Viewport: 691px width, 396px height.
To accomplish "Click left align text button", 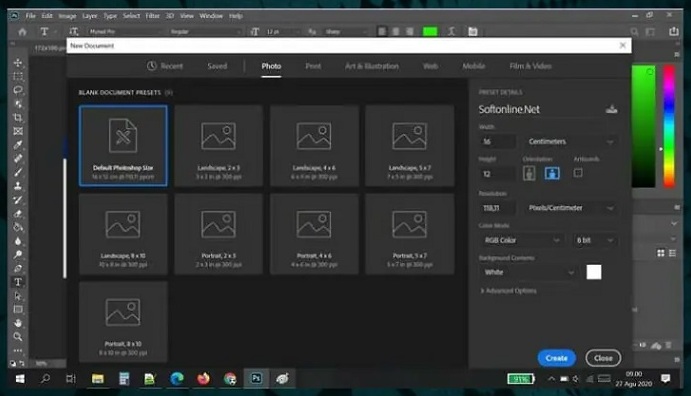I will point(382,31).
